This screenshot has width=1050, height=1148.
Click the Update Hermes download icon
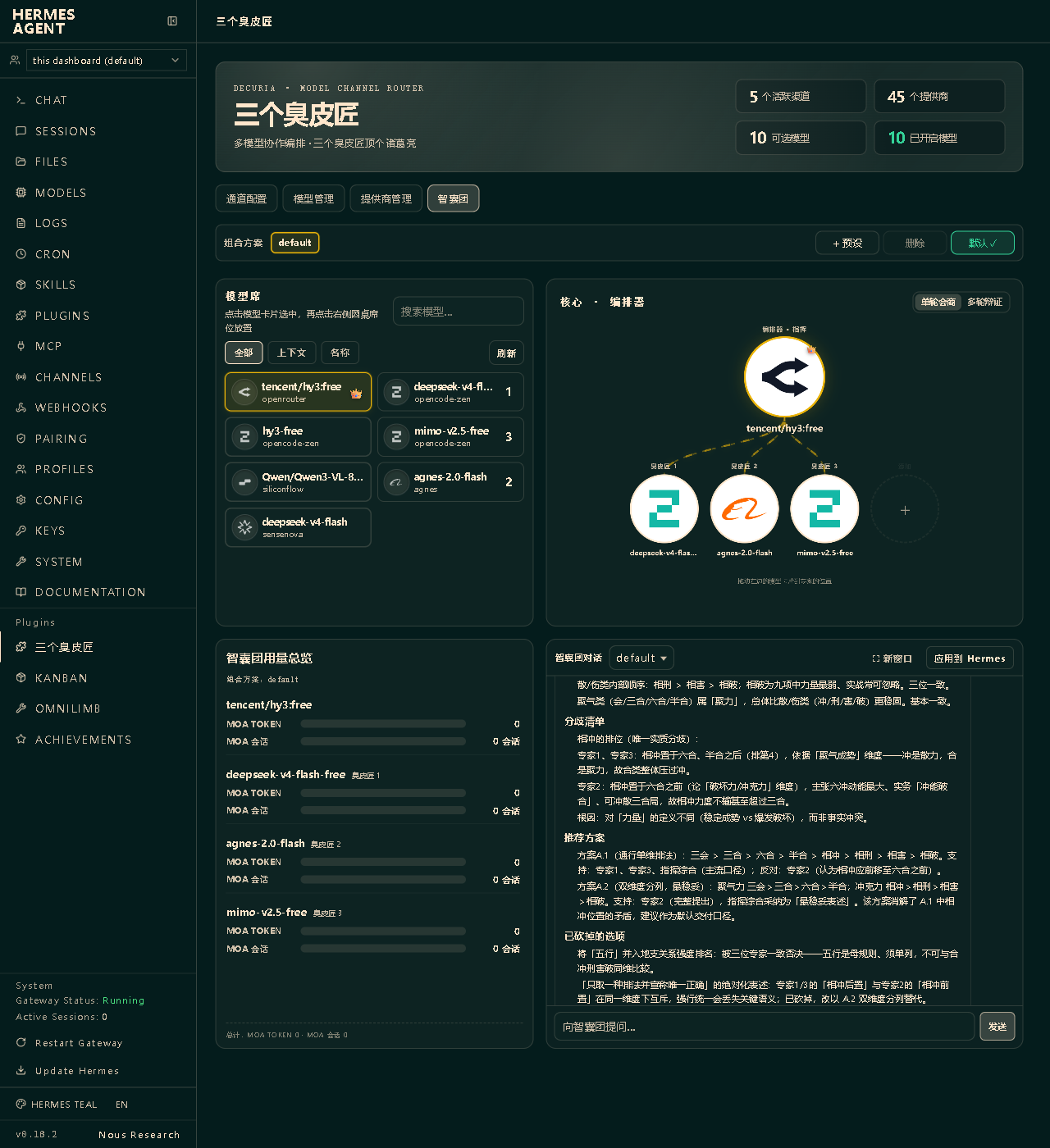pos(21,1071)
